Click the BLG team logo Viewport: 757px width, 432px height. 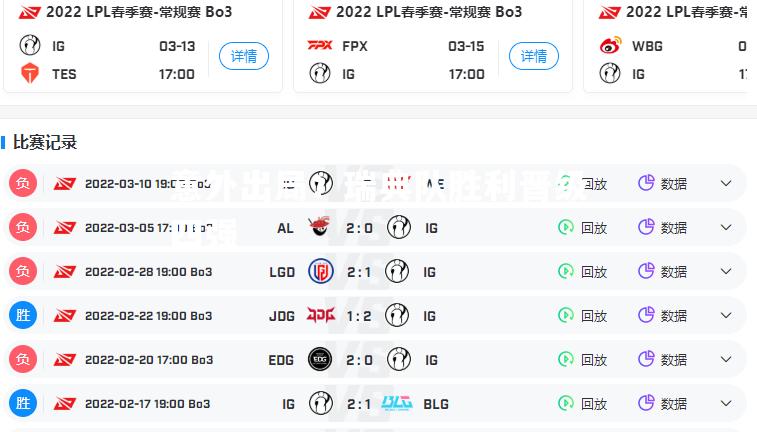(397, 403)
